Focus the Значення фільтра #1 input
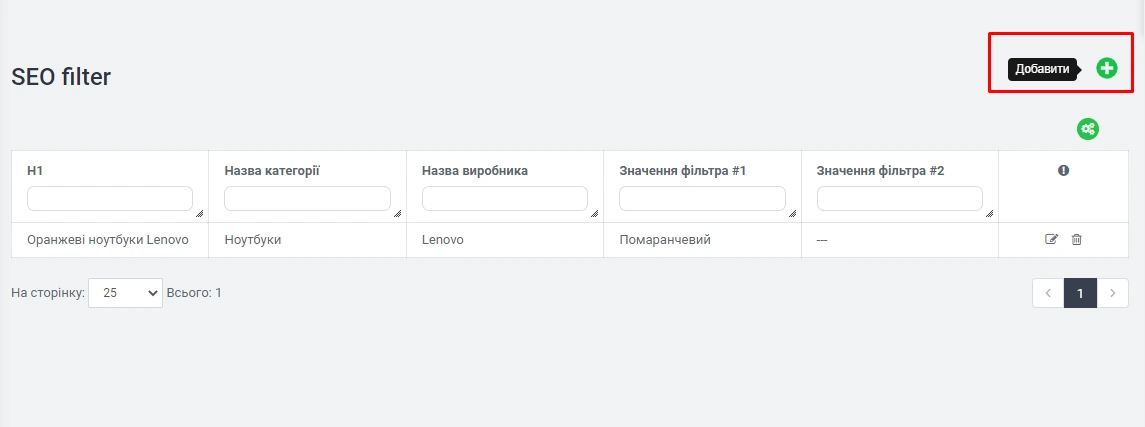 tap(701, 198)
